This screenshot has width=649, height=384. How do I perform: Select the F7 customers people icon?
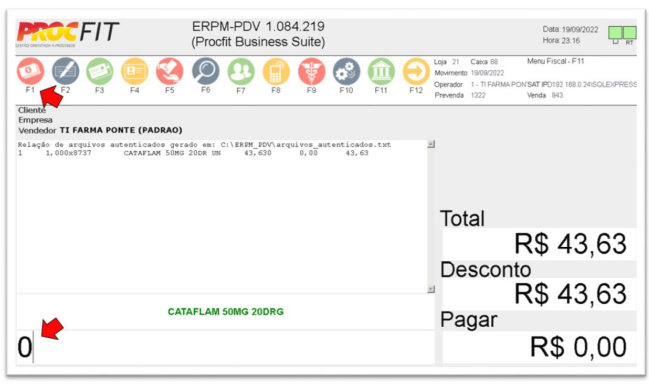click(241, 71)
